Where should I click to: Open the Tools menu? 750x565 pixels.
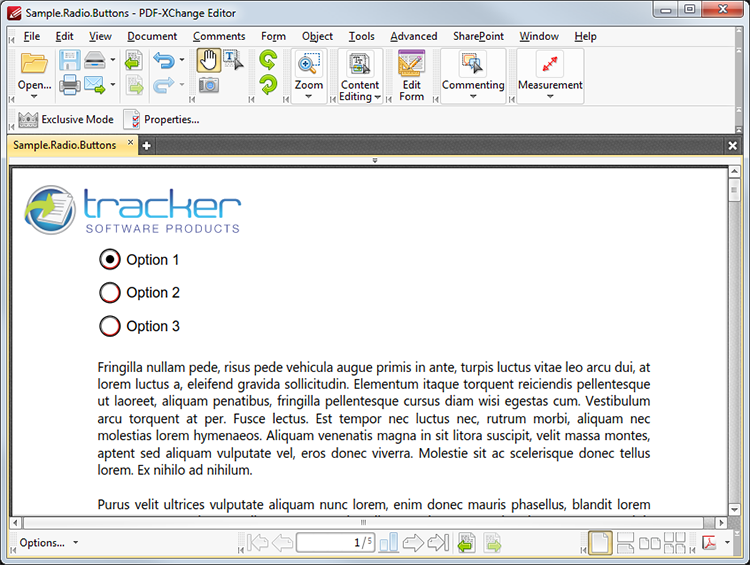362,36
